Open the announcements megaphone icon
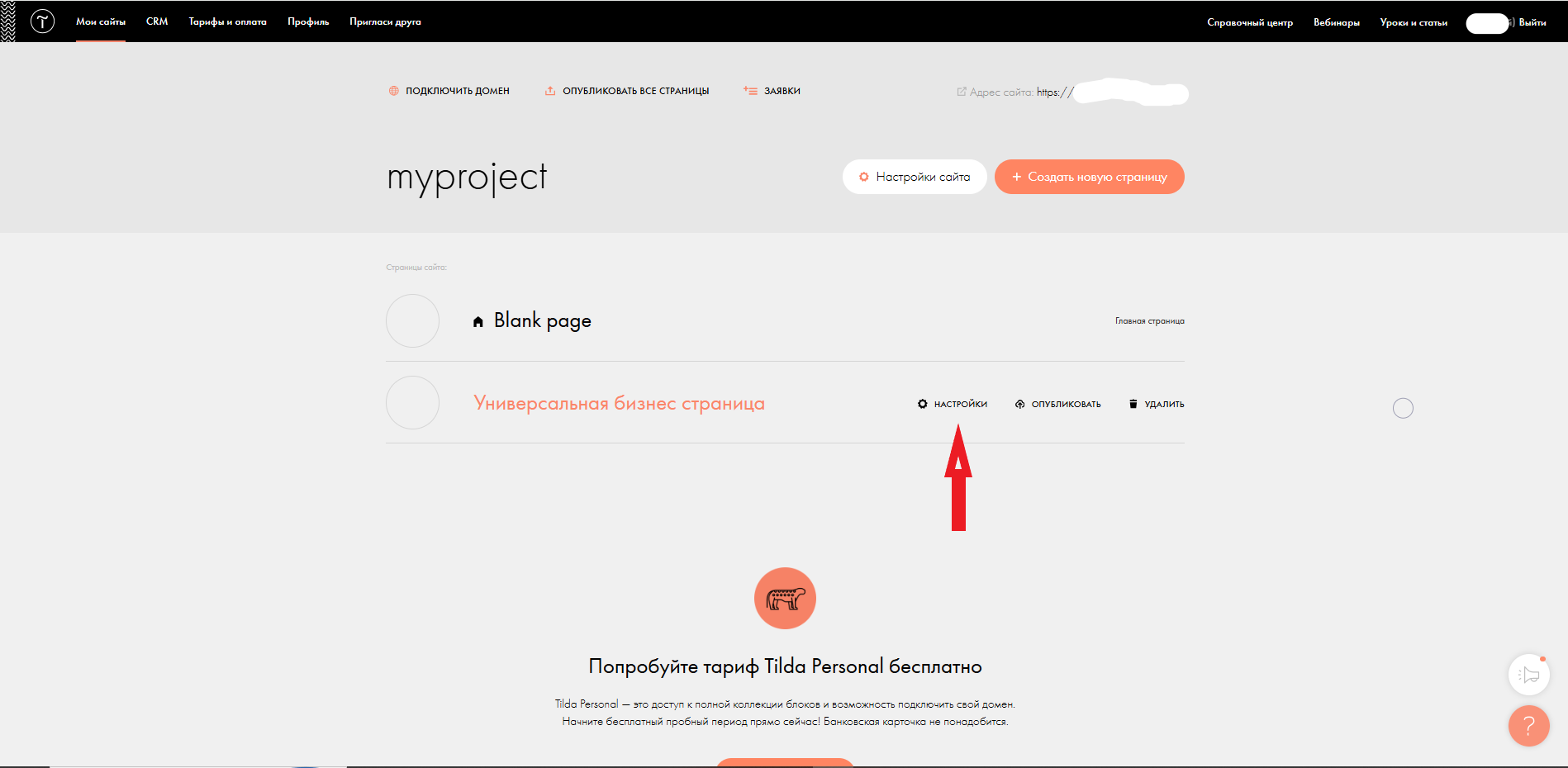 point(1529,675)
